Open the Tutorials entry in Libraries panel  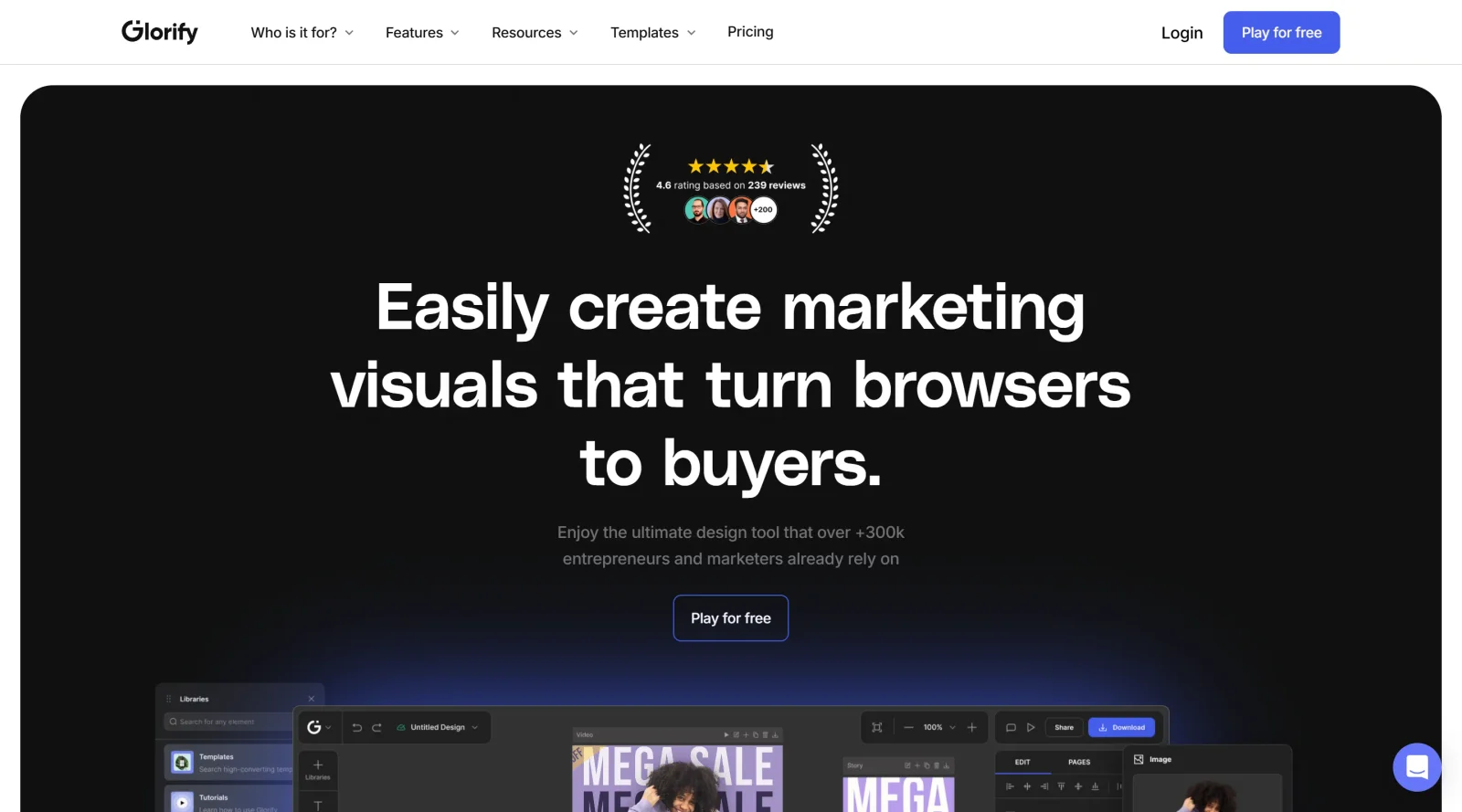[230, 800]
